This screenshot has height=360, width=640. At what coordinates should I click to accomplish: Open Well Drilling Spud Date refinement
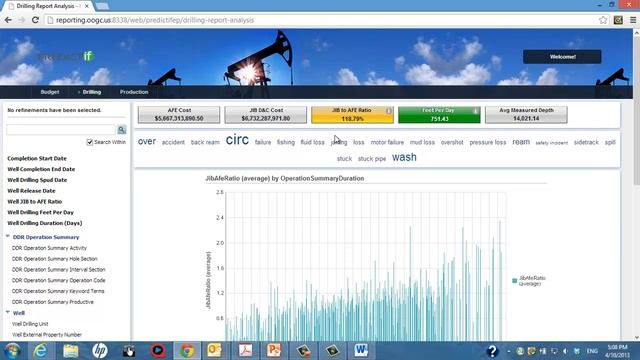pyautogui.click(x=37, y=180)
